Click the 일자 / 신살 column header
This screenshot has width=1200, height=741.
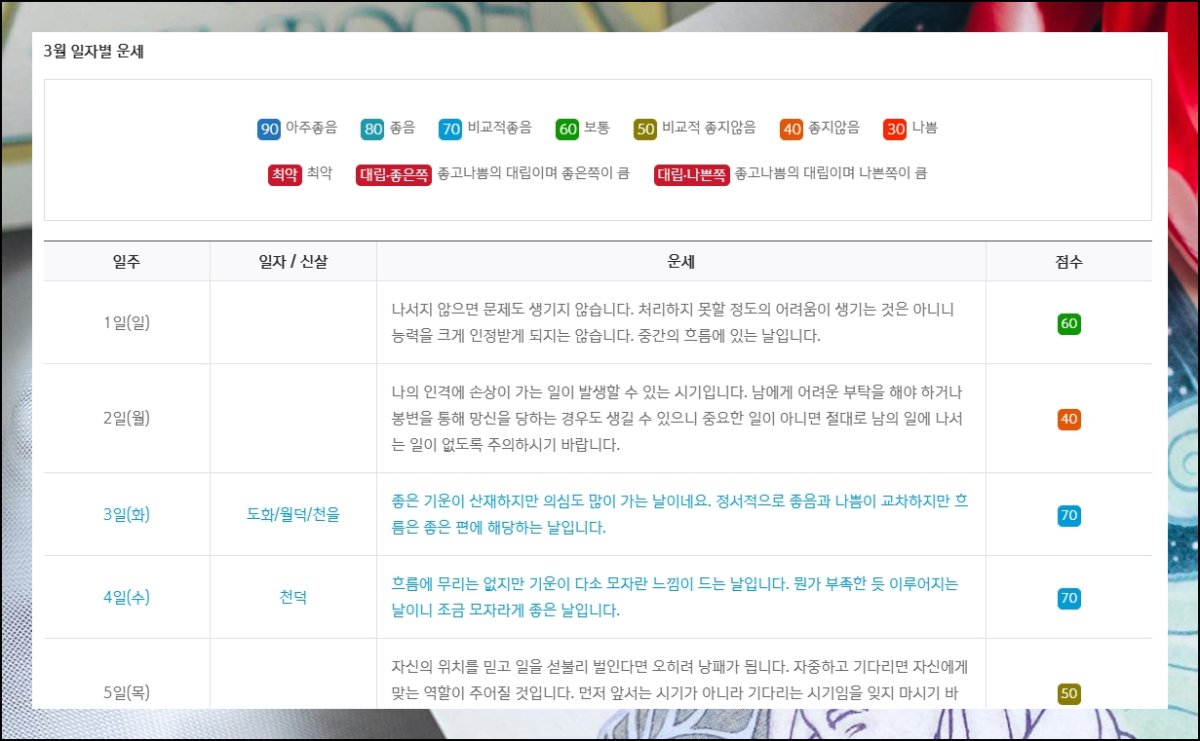point(293,262)
